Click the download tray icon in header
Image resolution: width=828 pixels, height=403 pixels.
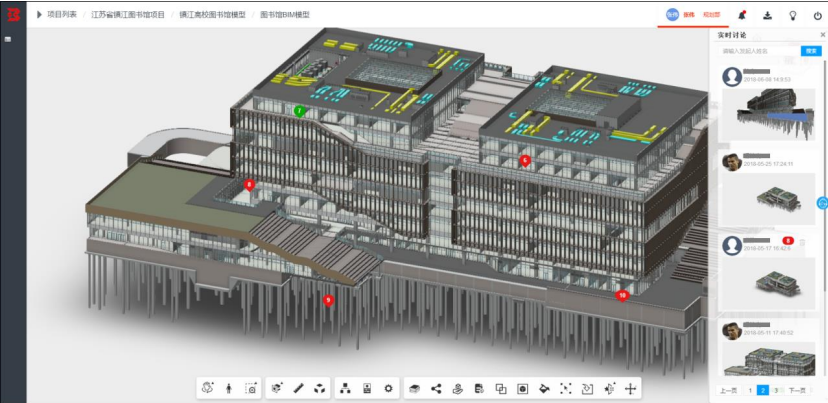click(767, 15)
